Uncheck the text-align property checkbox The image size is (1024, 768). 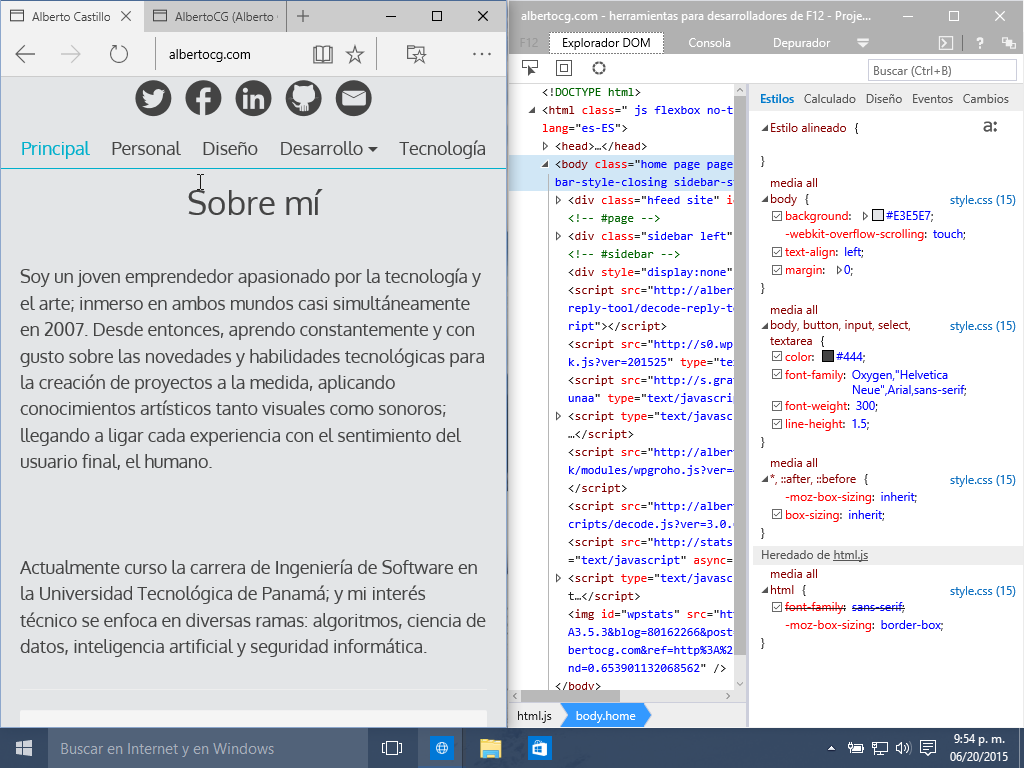(777, 252)
